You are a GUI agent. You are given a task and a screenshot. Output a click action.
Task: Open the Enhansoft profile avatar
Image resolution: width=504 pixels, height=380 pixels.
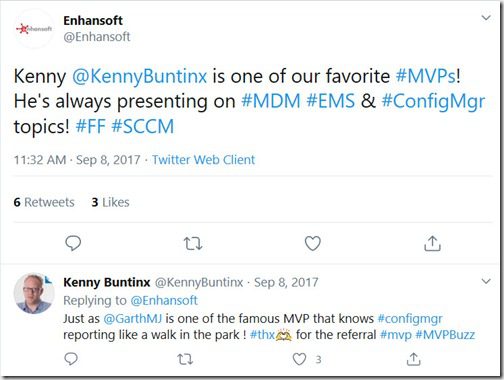[x=34, y=29]
